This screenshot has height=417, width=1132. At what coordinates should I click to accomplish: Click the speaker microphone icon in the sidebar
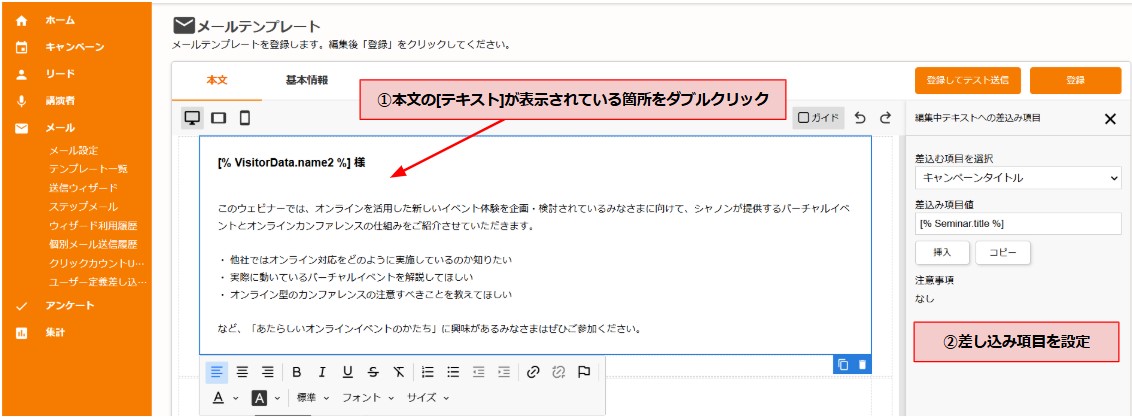coord(22,101)
